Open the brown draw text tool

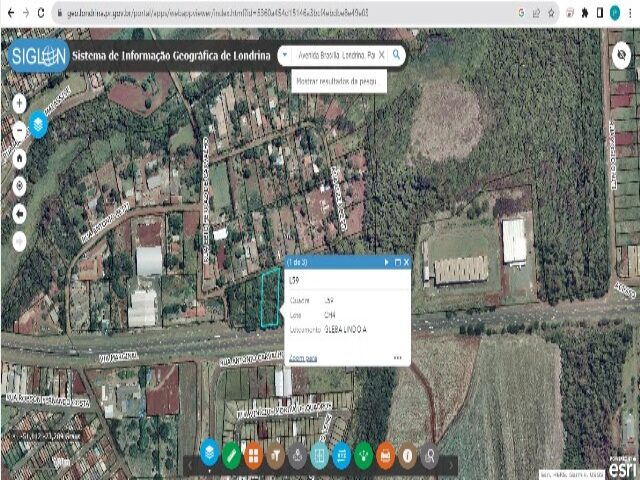pos(276,455)
